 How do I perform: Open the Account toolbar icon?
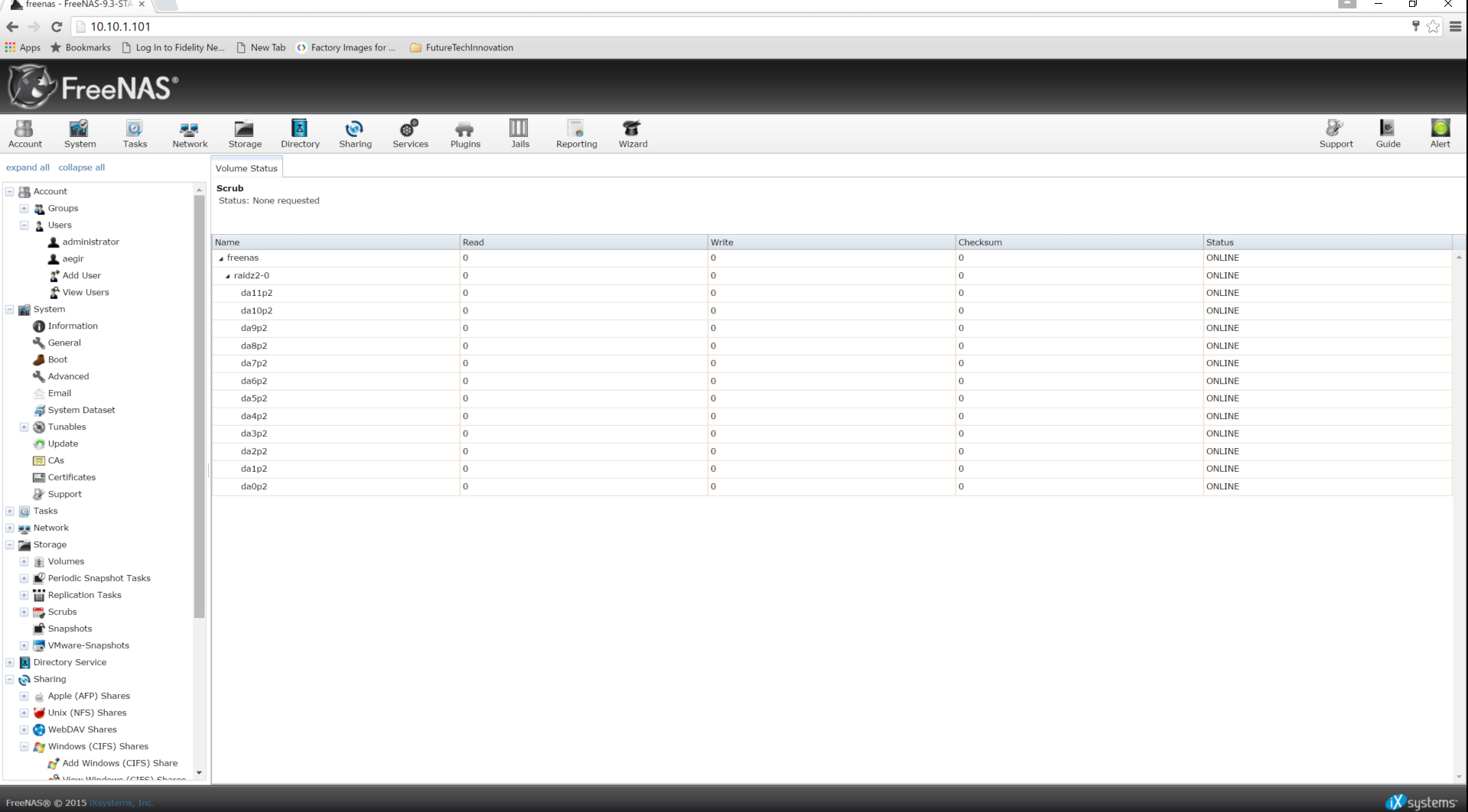pos(25,133)
